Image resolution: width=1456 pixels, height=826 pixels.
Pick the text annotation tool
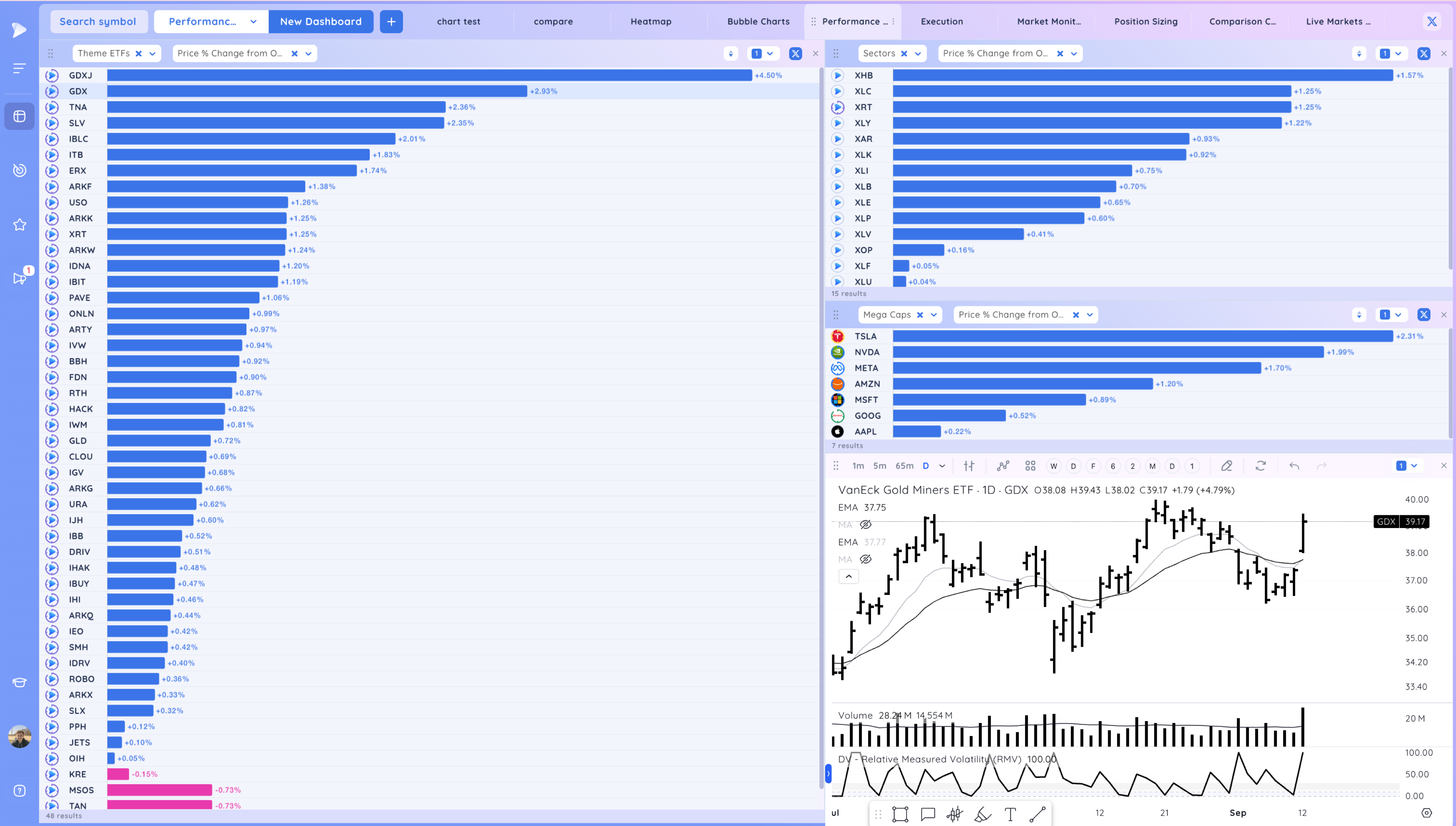(1010, 815)
